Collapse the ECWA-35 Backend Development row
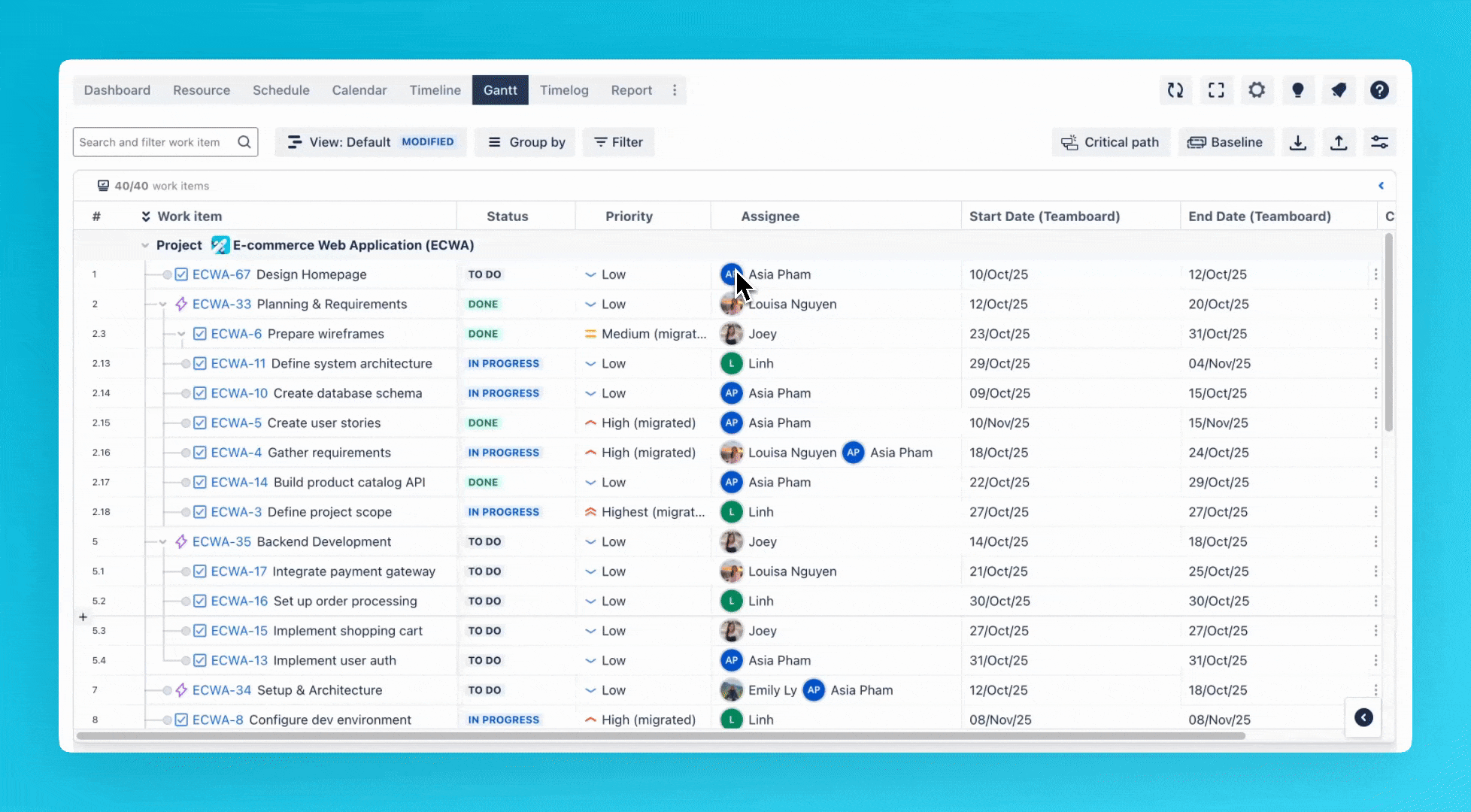Viewport: 1471px width, 812px height. tap(163, 542)
